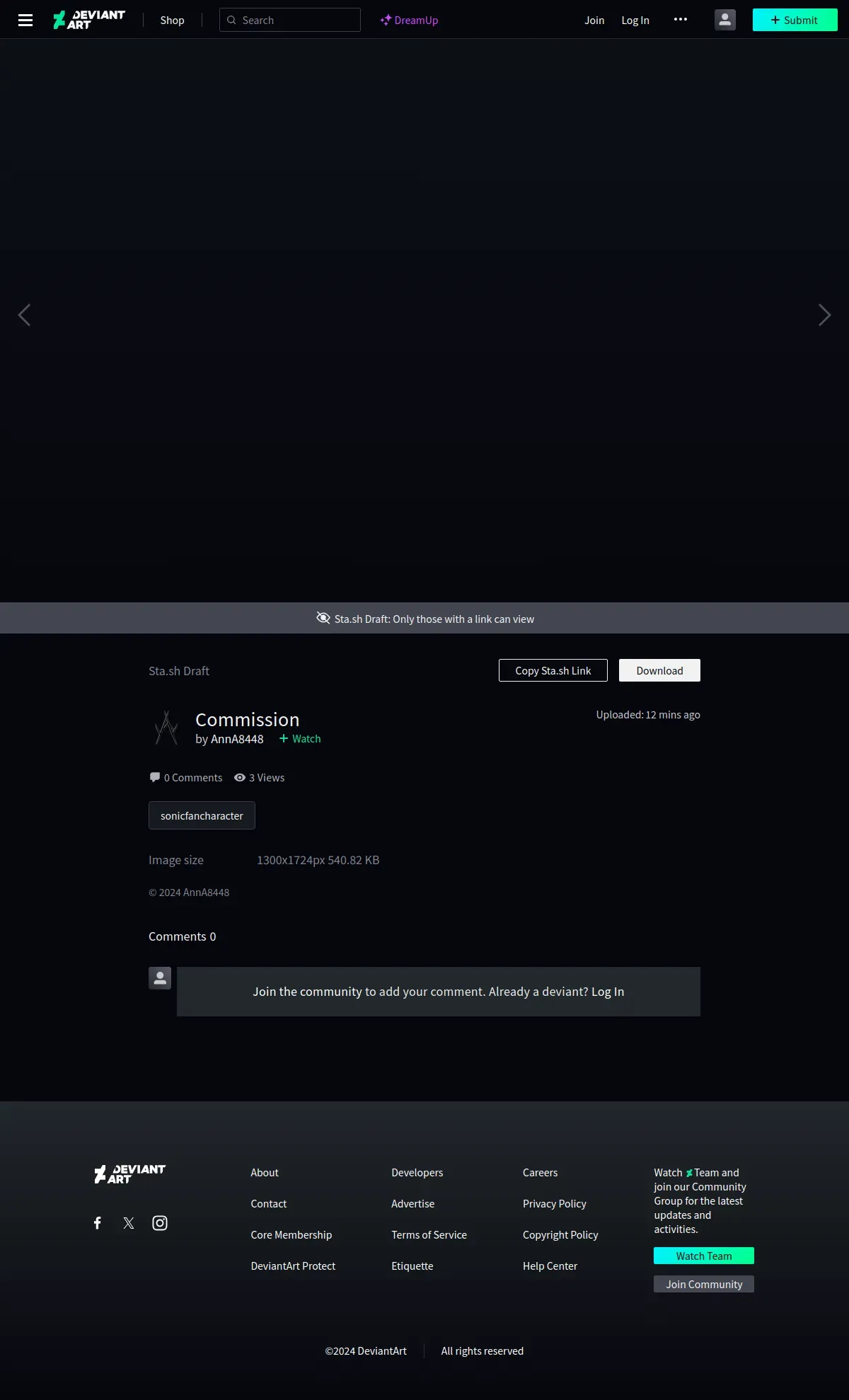This screenshot has height=1400, width=849.
Task: Click the footer DeviantArt logo
Action: (x=130, y=1174)
